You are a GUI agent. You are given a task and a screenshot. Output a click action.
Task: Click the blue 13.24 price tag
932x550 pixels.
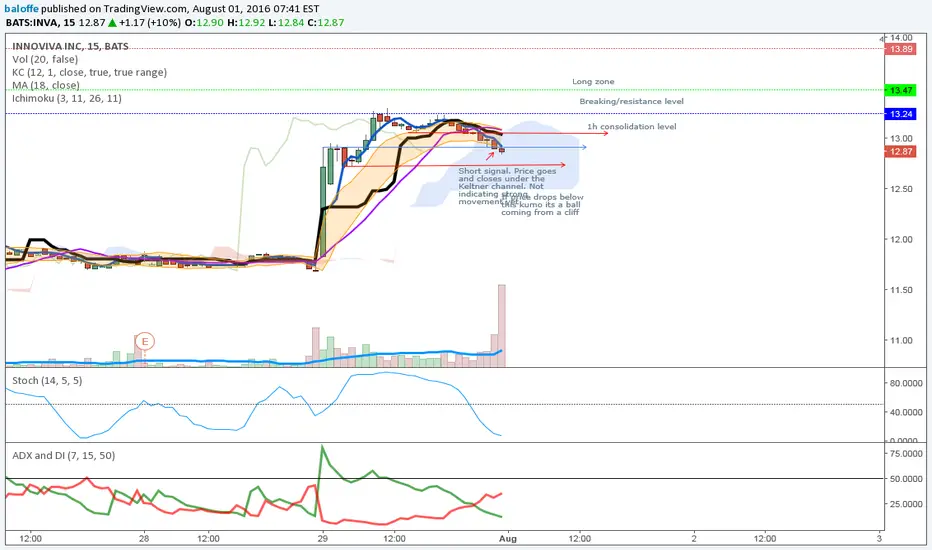900,114
